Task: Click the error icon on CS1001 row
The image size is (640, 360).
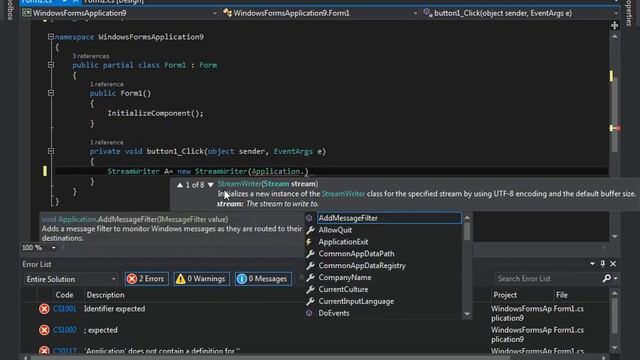Action: click(44, 309)
